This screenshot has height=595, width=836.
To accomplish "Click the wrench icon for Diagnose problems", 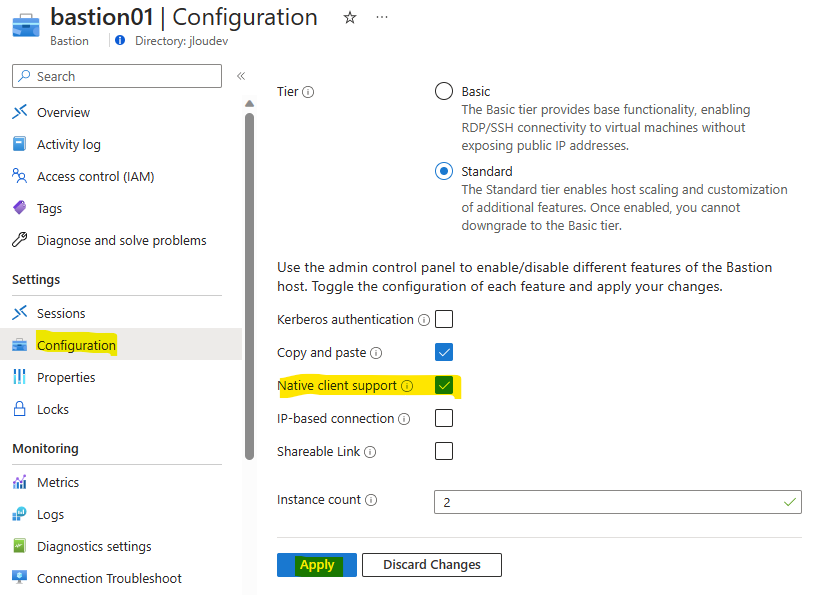I will point(20,240).
